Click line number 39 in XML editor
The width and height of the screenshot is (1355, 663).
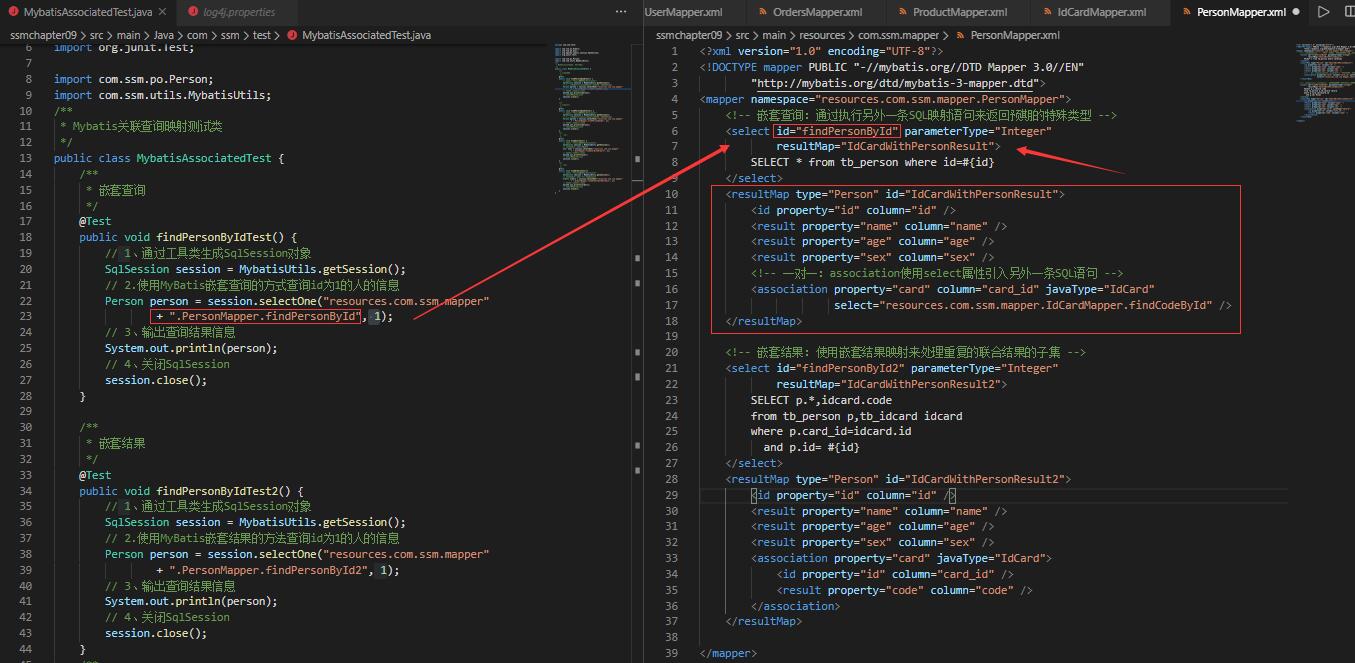coord(672,653)
